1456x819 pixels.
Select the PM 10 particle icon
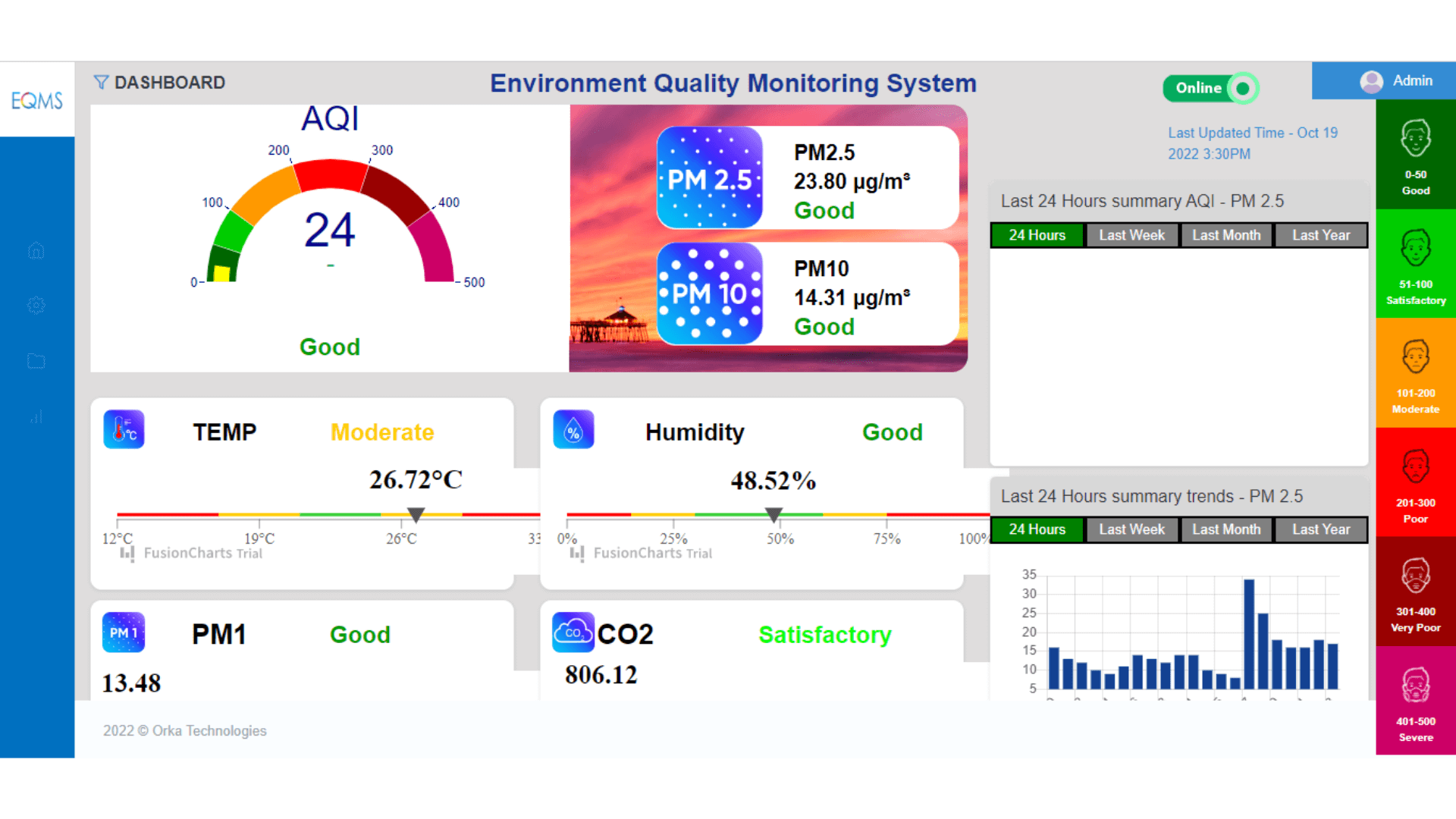pyautogui.click(x=710, y=294)
